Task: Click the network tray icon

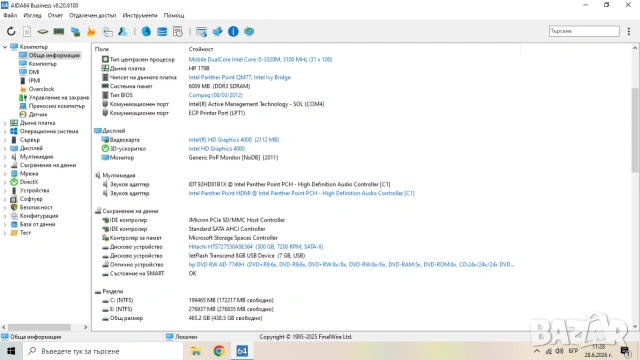Action: point(548,351)
